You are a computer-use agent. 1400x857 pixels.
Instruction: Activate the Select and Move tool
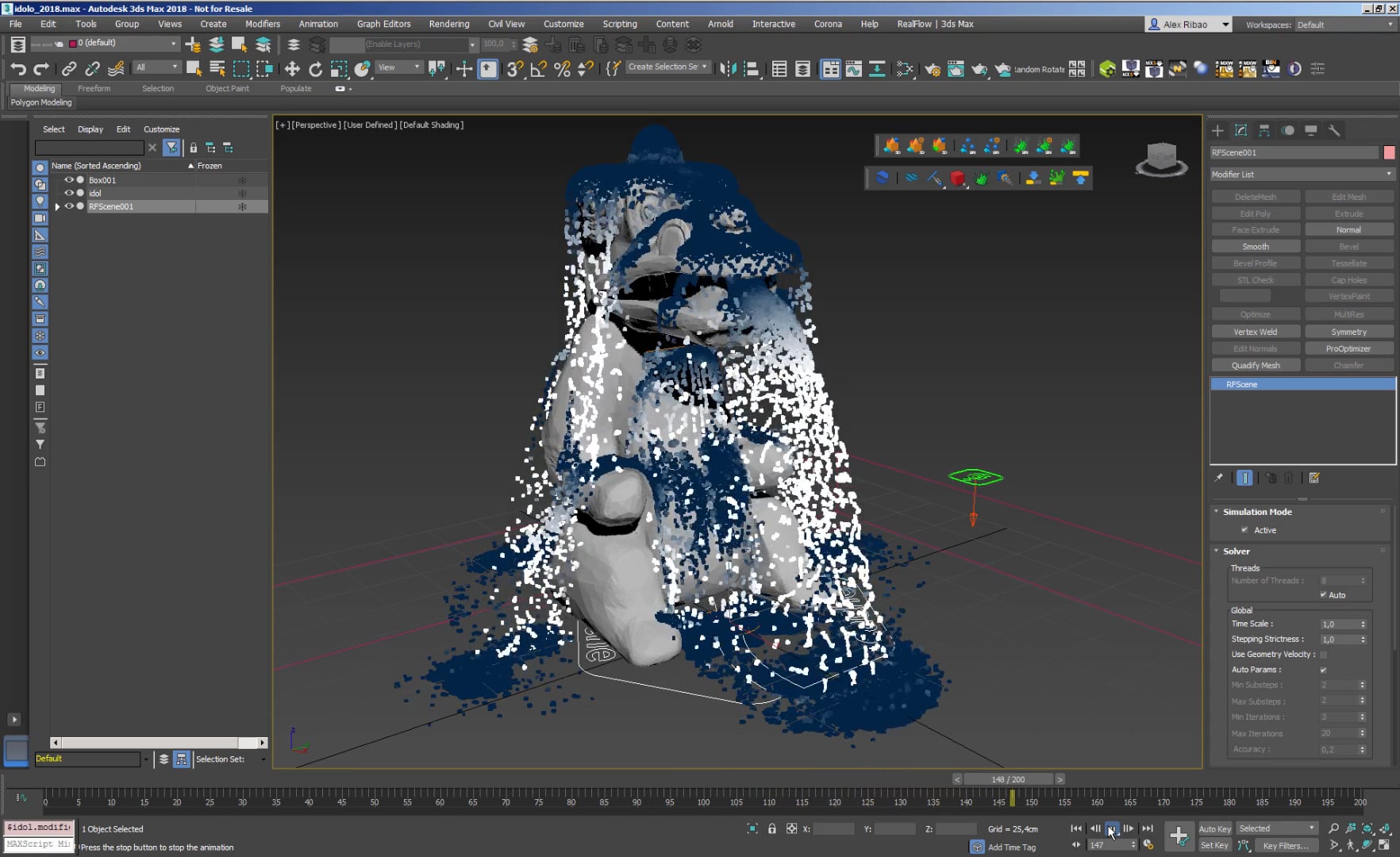point(294,67)
